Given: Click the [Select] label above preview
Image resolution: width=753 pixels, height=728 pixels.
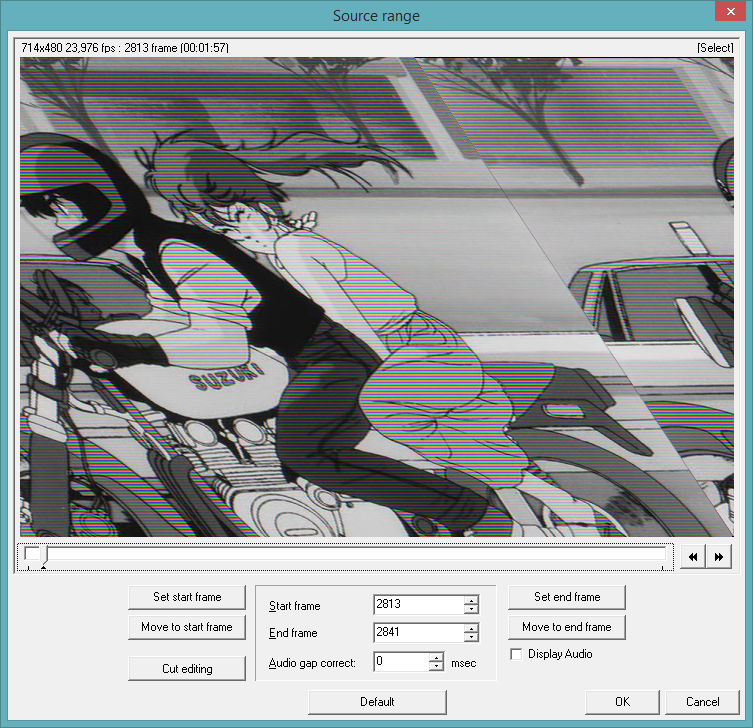Looking at the screenshot, I should point(715,48).
